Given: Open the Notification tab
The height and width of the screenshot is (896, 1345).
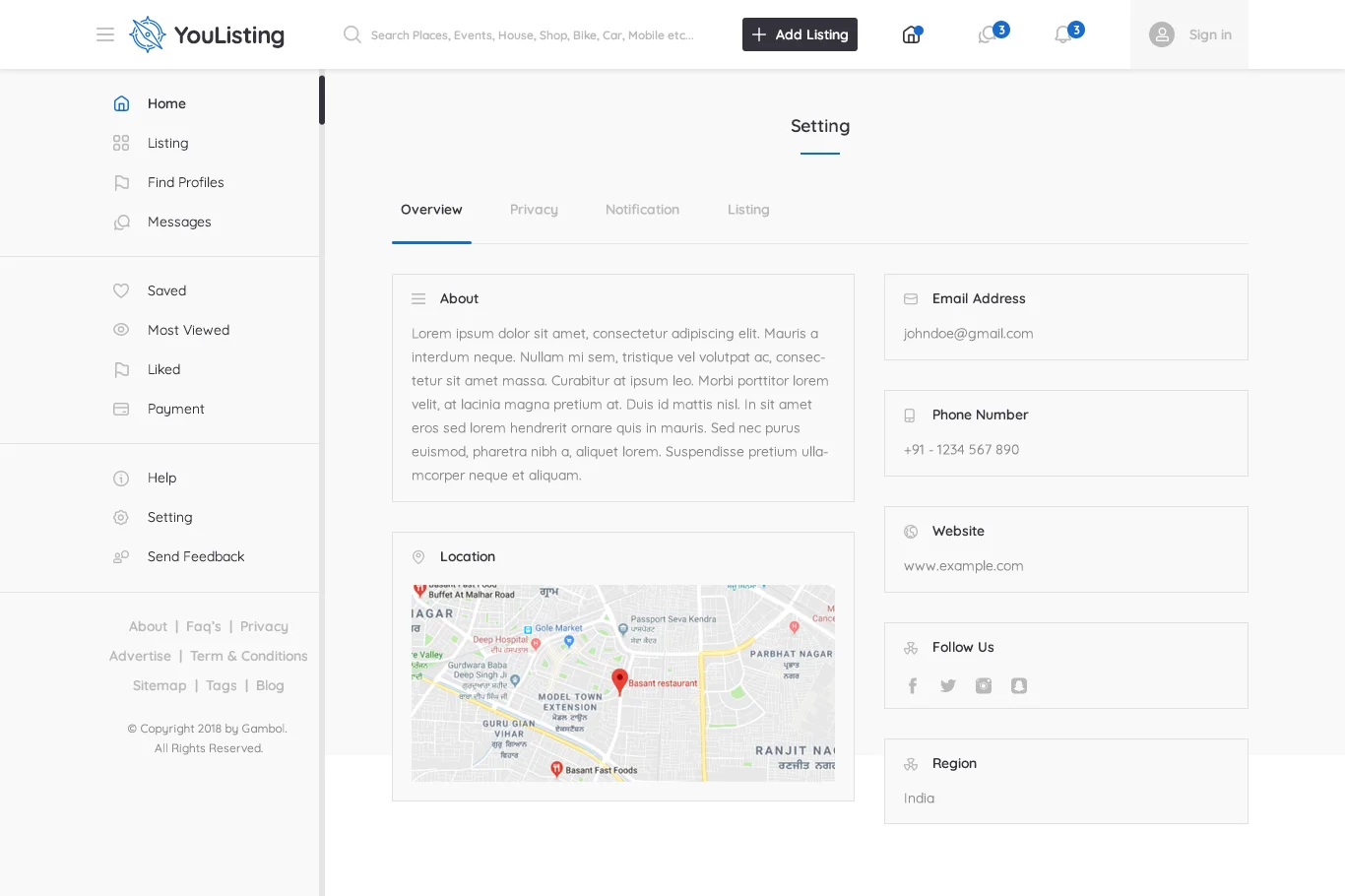Looking at the screenshot, I should 642,209.
